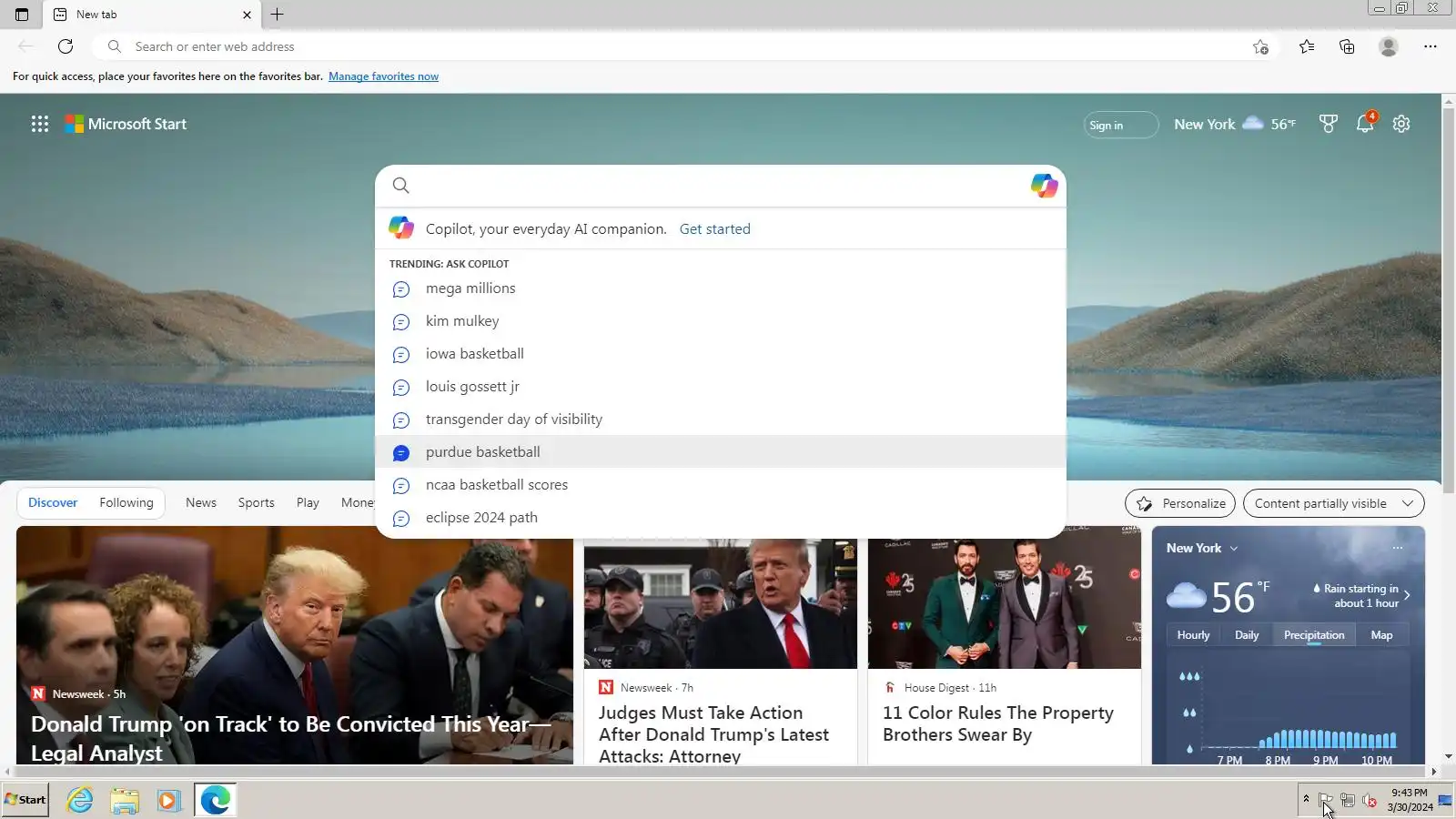Open New York 56°F weather in header

point(1235,124)
